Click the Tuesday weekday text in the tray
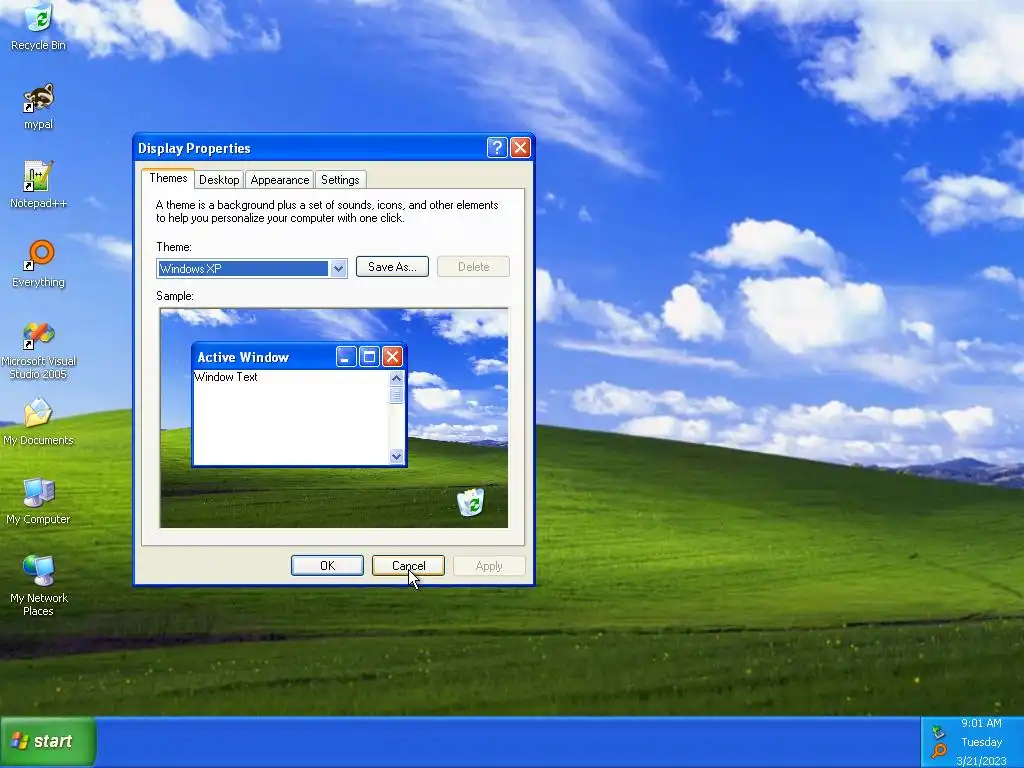Image resolution: width=1024 pixels, height=768 pixels. point(981,742)
